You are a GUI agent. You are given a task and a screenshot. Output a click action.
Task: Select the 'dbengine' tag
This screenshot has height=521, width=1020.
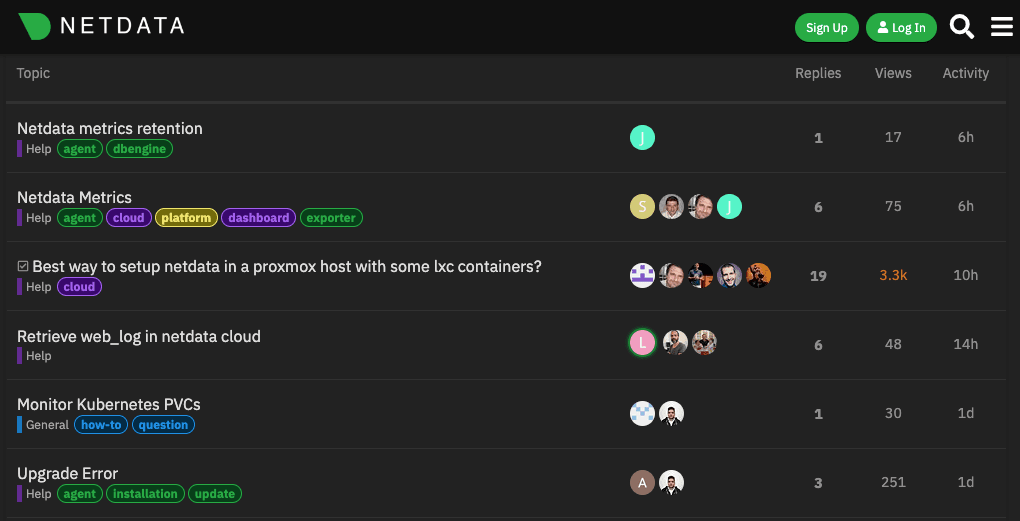tap(140, 149)
